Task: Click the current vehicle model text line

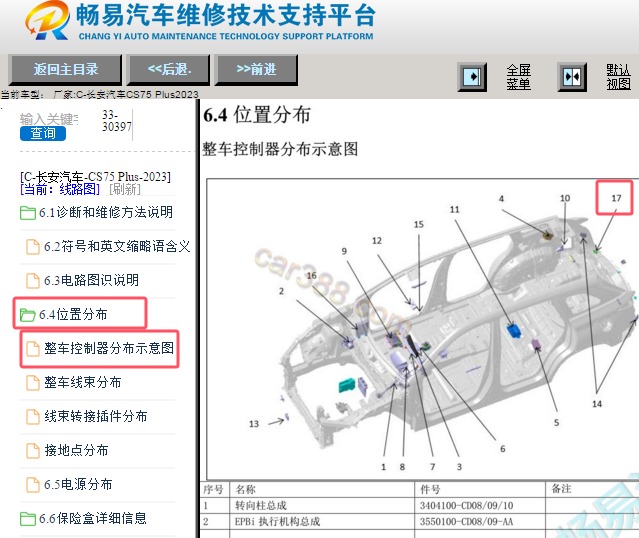Action: coord(99,95)
